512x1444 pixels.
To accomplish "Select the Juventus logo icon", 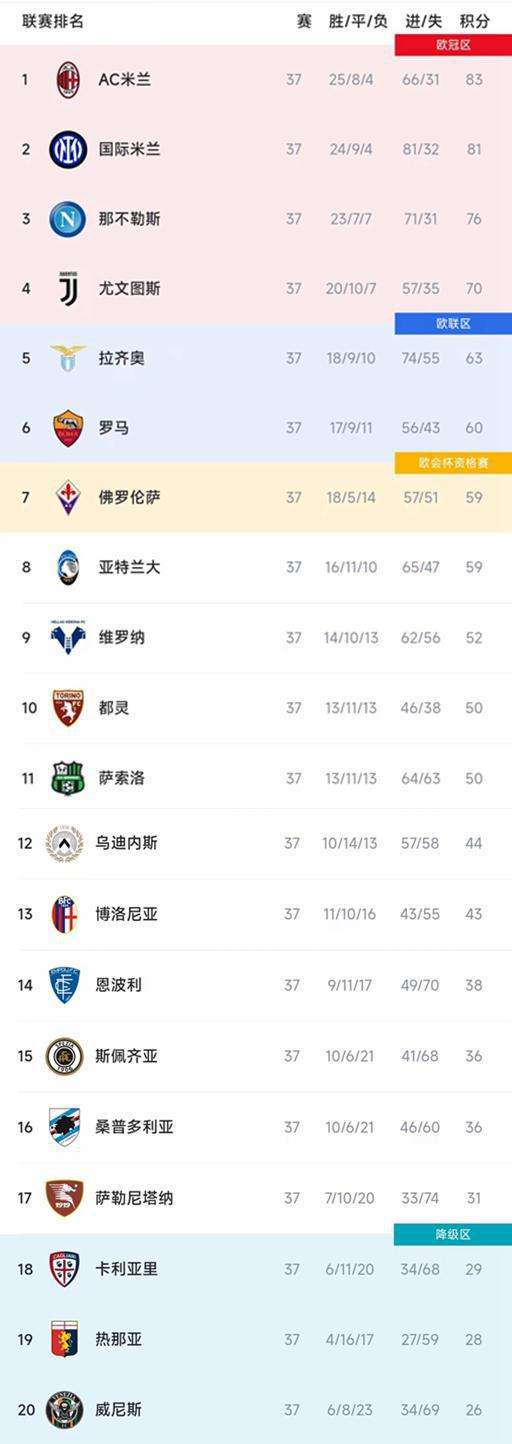I will 68,288.
